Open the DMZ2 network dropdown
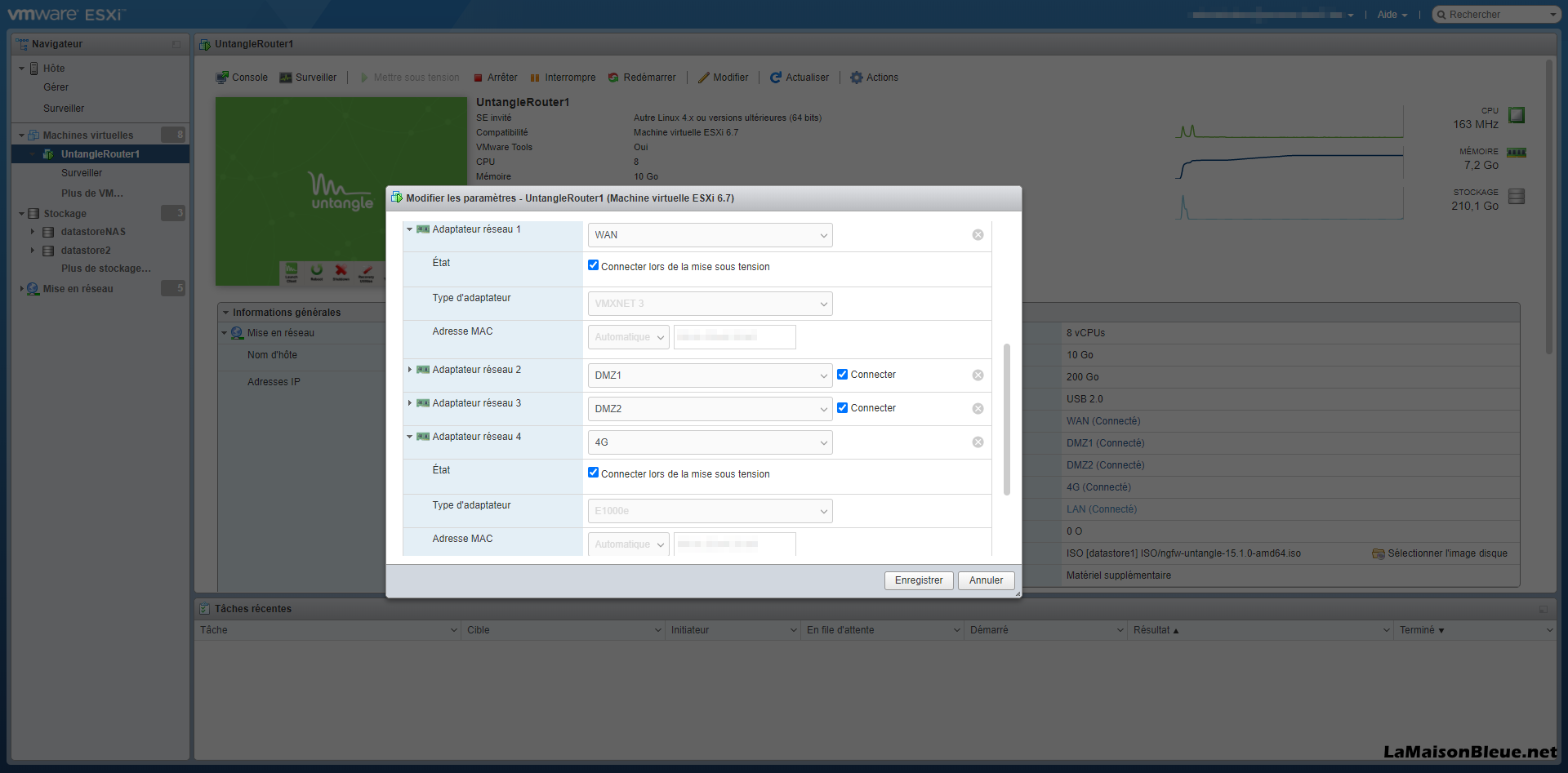 click(710, 409)
